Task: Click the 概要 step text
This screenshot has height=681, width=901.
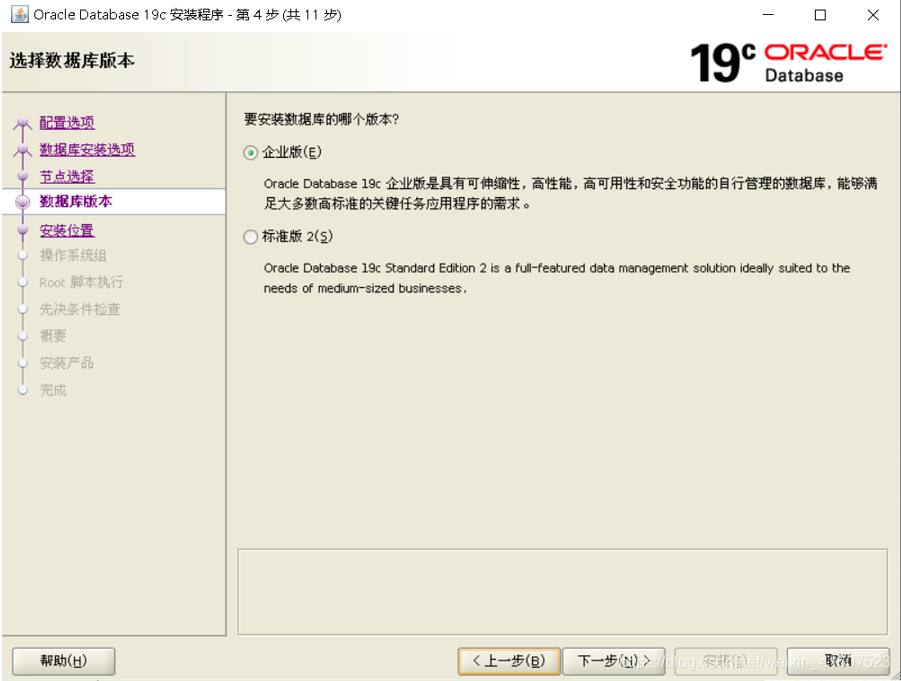Action: point(53,336)
